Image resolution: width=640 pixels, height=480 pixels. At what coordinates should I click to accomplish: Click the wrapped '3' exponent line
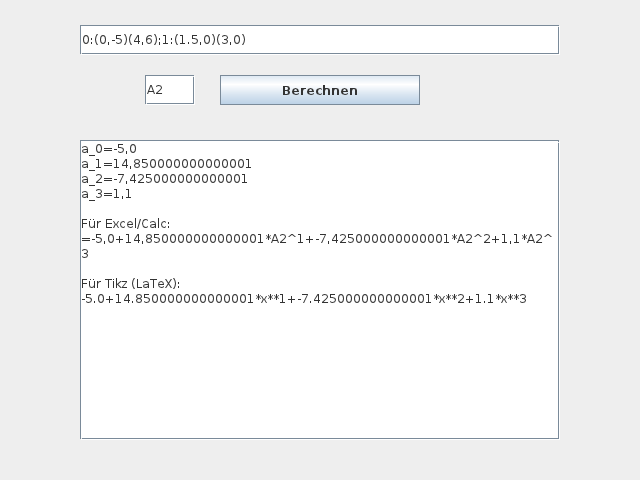[85, 254]
